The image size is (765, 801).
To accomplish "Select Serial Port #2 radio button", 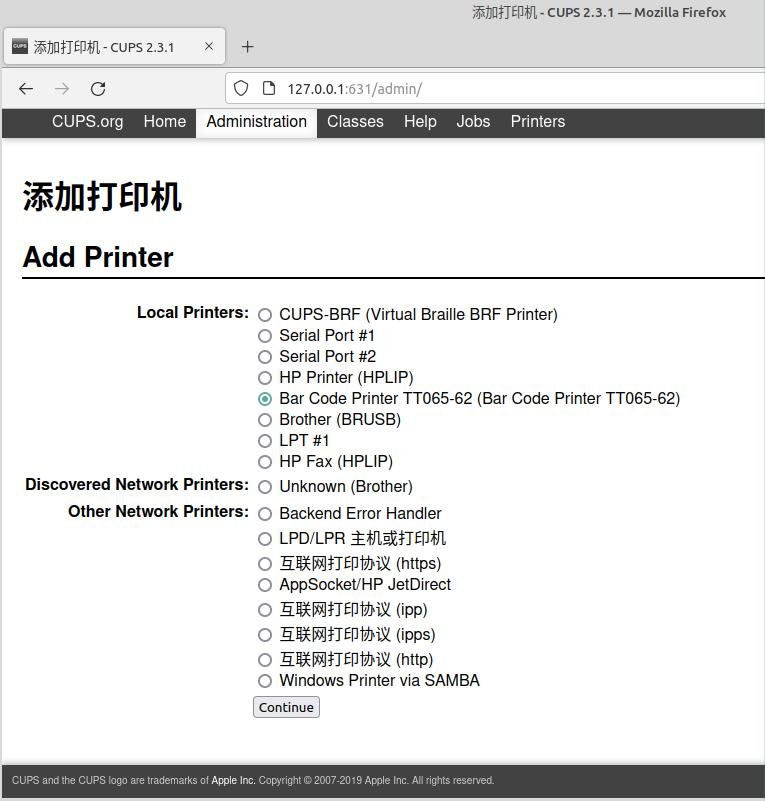I will coord(265,357).
